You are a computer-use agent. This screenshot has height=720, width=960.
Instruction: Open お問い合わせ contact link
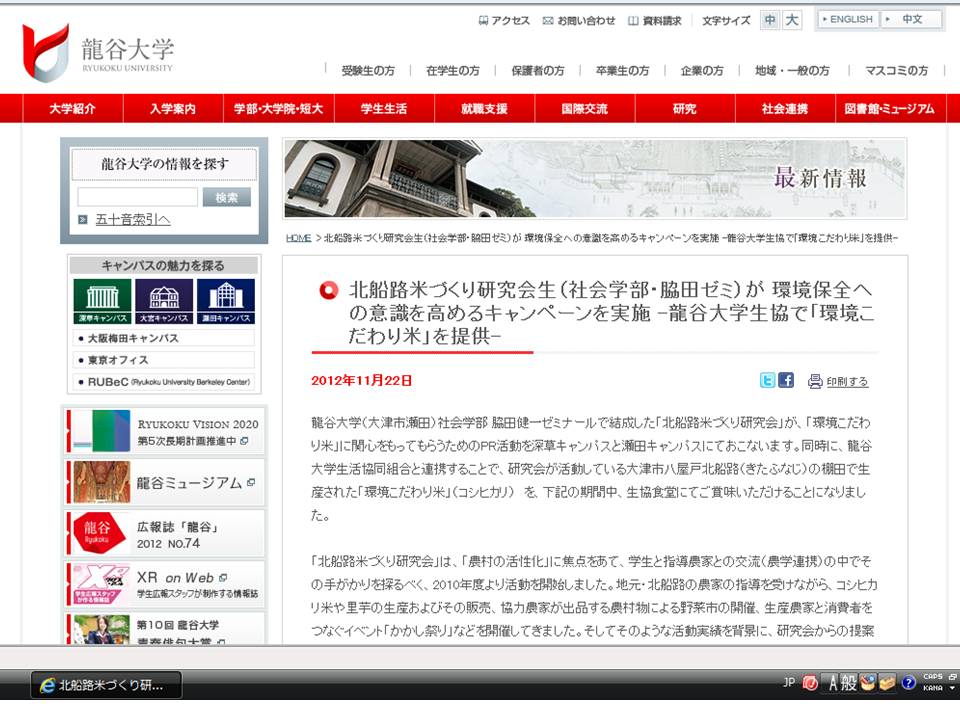(x=579, y=21)
